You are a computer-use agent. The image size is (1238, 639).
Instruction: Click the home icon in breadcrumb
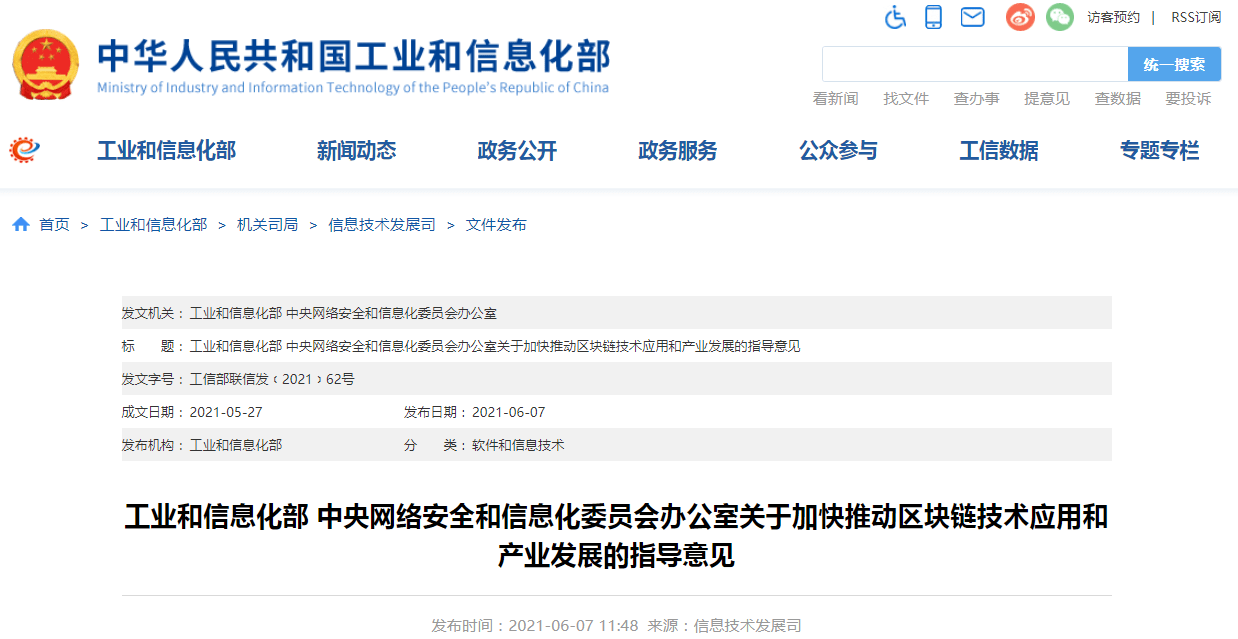21,225
